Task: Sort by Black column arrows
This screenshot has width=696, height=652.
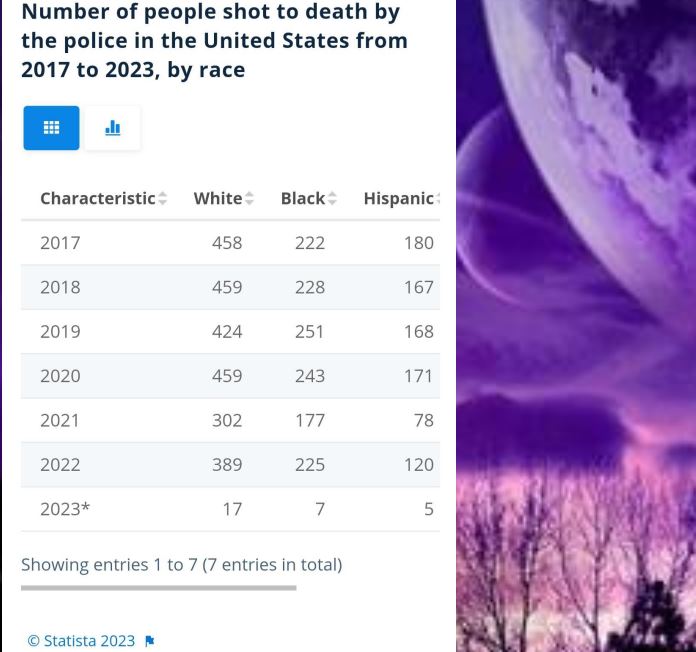Action: (x=332, y=198)
